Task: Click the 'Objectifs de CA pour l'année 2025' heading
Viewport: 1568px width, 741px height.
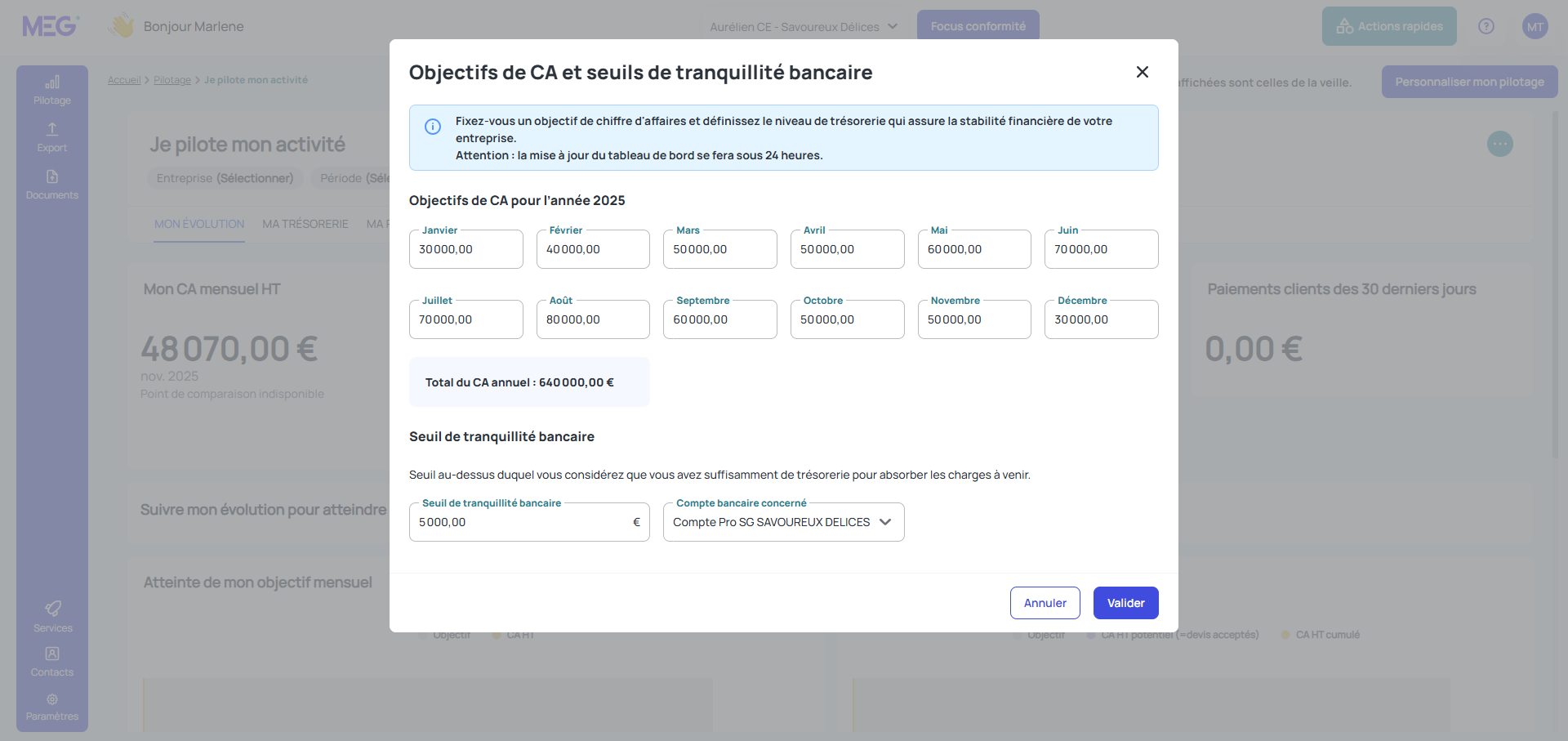Action: click(x=517, y=200)
